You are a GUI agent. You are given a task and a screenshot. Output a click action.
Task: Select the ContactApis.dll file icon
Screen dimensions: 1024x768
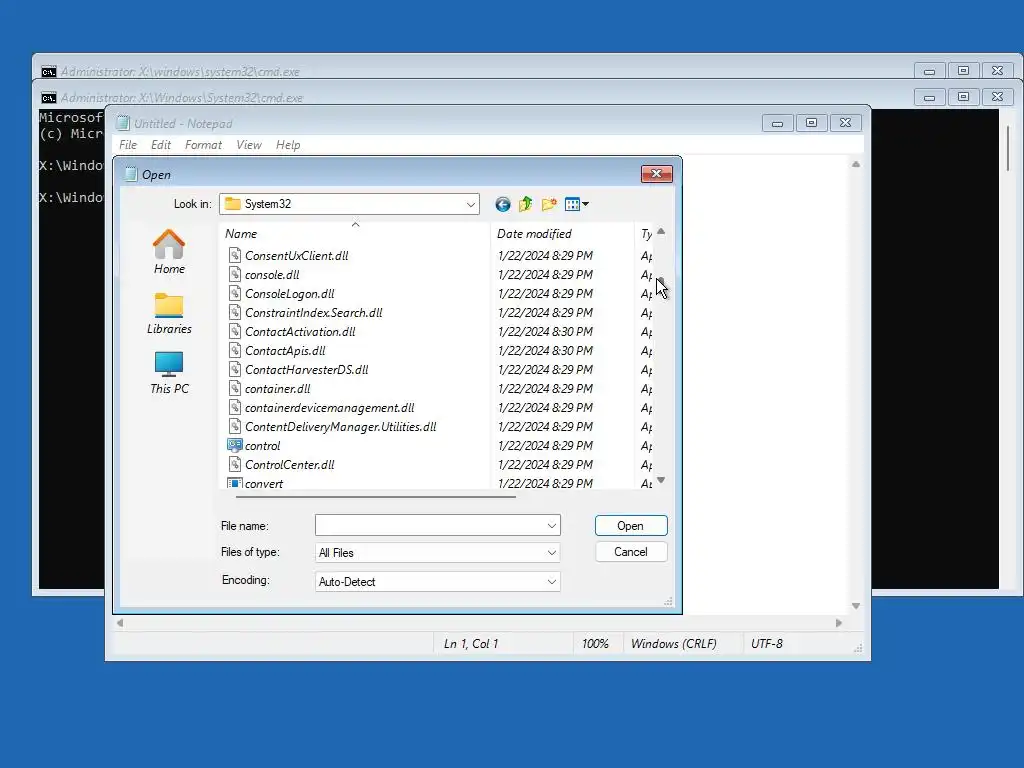pos(234,350)
